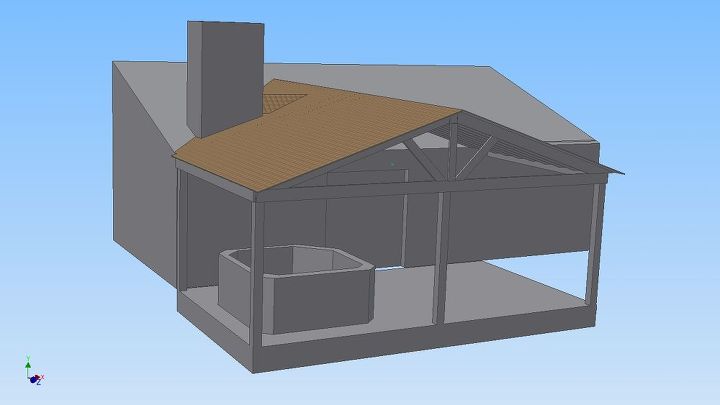Select the brown shingled porch roof
The width and height of the screenshot is (720, 405).
pyautogui.click(x=330, y=135)
